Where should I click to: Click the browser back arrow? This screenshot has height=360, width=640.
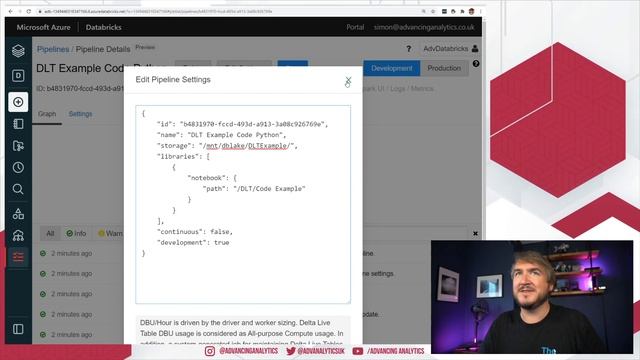point(11,11)
